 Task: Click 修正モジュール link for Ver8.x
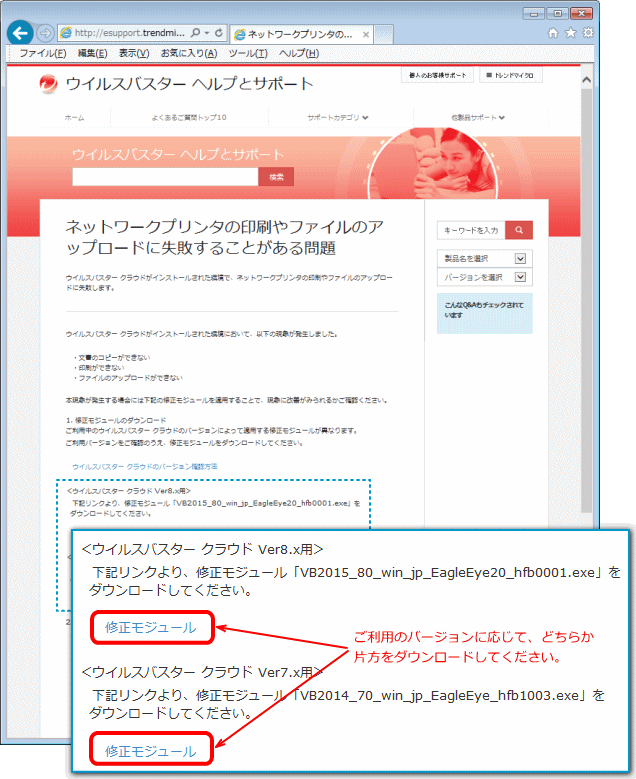(151, 627)
